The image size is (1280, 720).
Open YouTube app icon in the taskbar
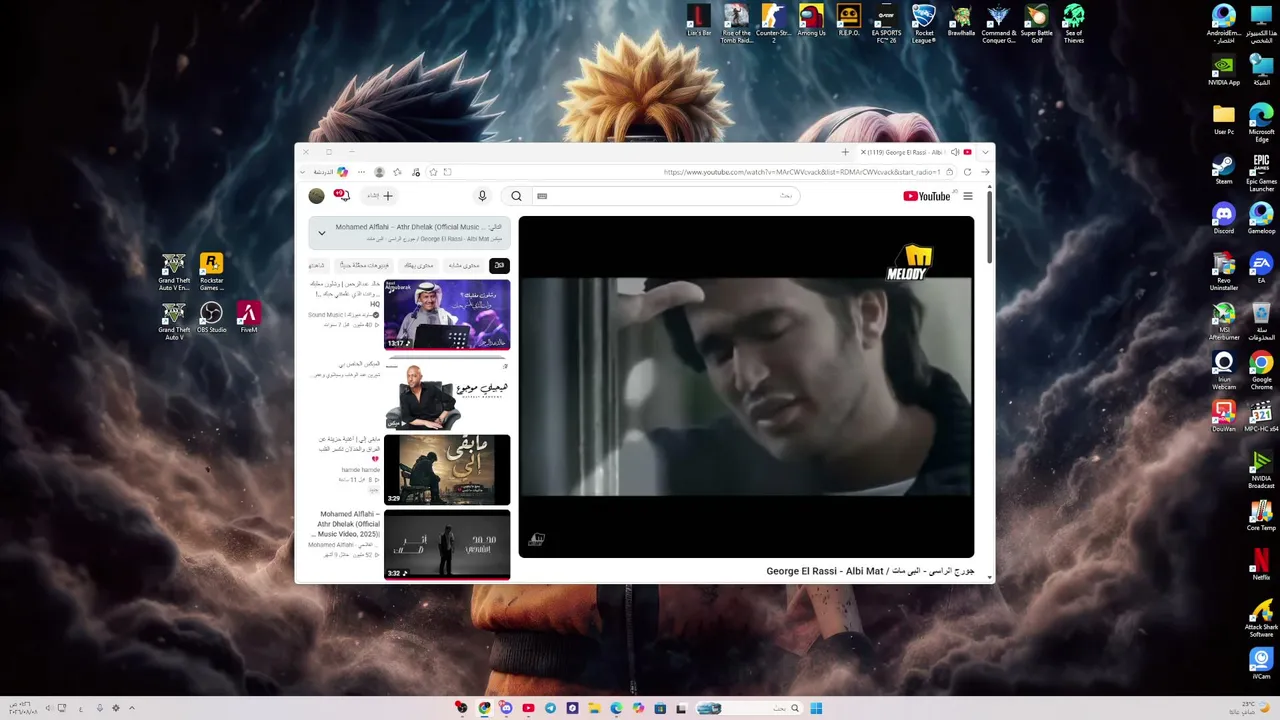pyautogui.click(x=528, y=708)
